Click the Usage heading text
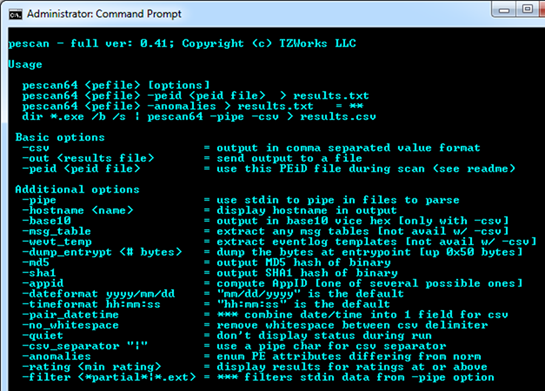545x391 pixels. pyautogui.click(x=25, y=65)
